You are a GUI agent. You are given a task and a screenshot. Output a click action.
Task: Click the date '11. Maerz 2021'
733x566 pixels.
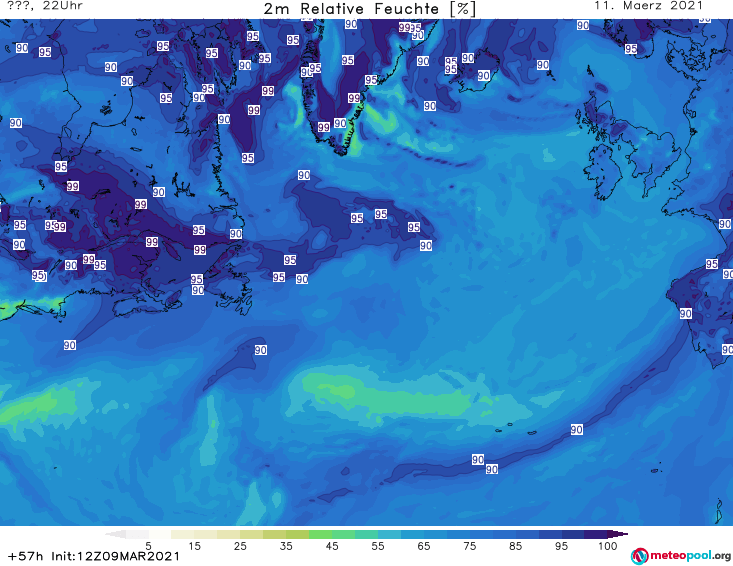click(648, 6)
